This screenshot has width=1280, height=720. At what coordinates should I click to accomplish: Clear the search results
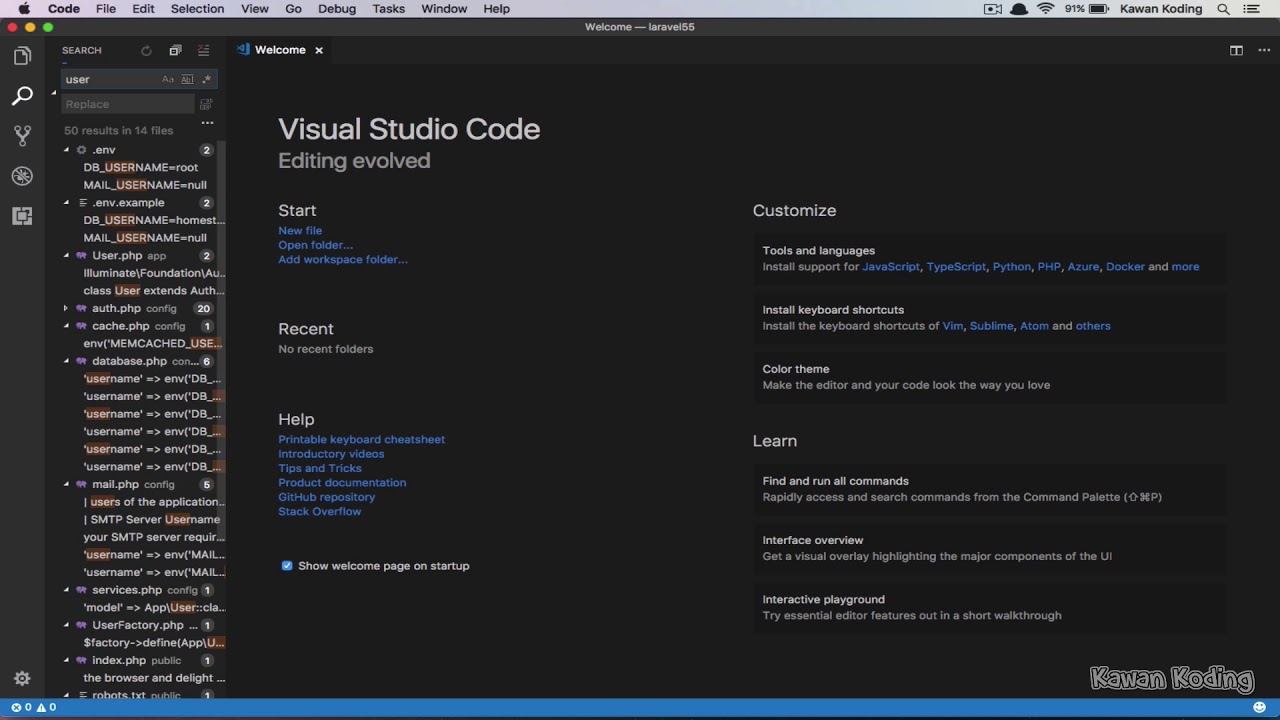click(x=203, y=50)
